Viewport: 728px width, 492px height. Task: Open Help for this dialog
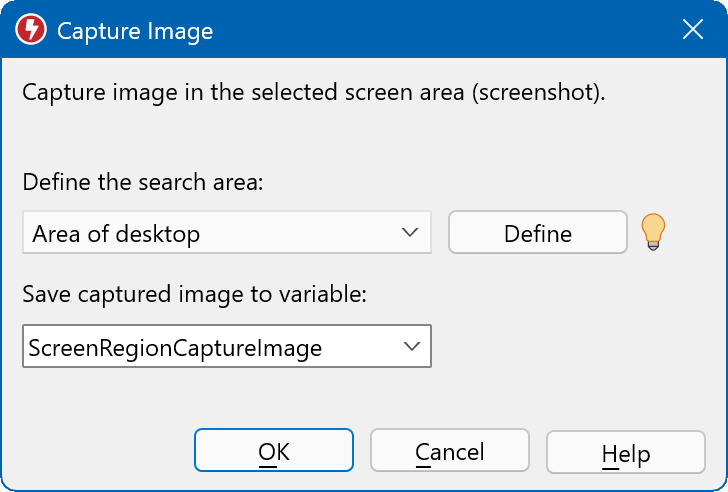click(625, 453)
